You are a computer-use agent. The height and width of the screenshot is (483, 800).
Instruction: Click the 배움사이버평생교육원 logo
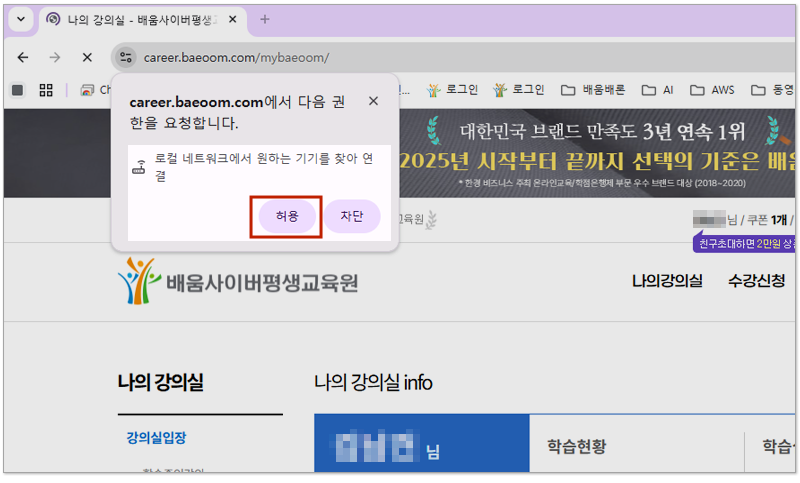[x=237, y=283]
